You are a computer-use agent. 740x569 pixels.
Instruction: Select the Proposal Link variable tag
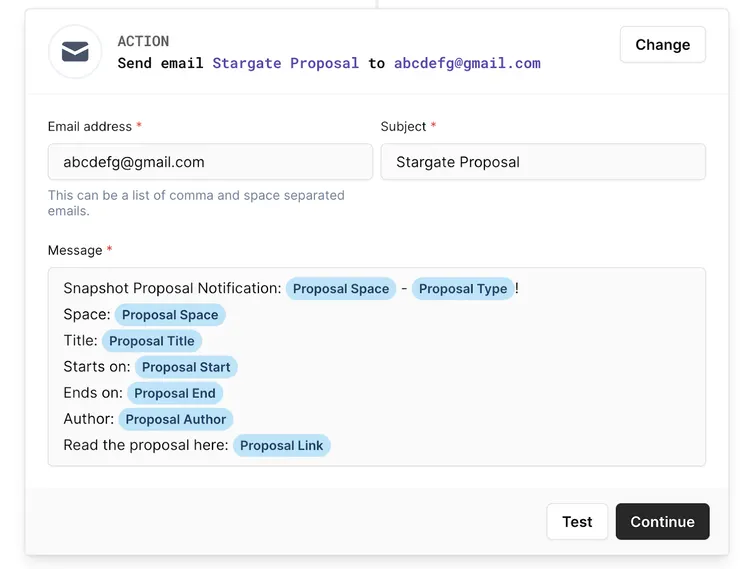pos(282,445)
